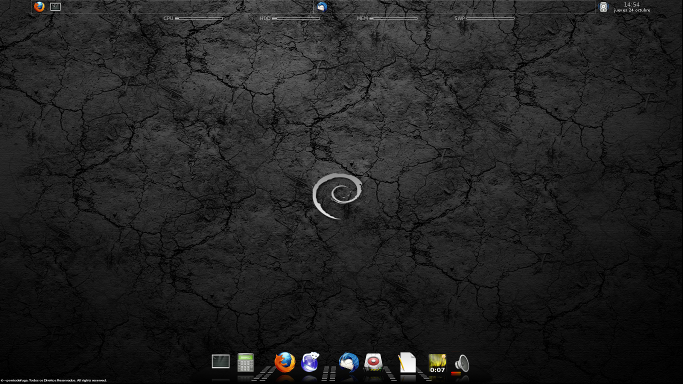Click the music player showing 0:07
683x384 pixels.
pos(437,363)
